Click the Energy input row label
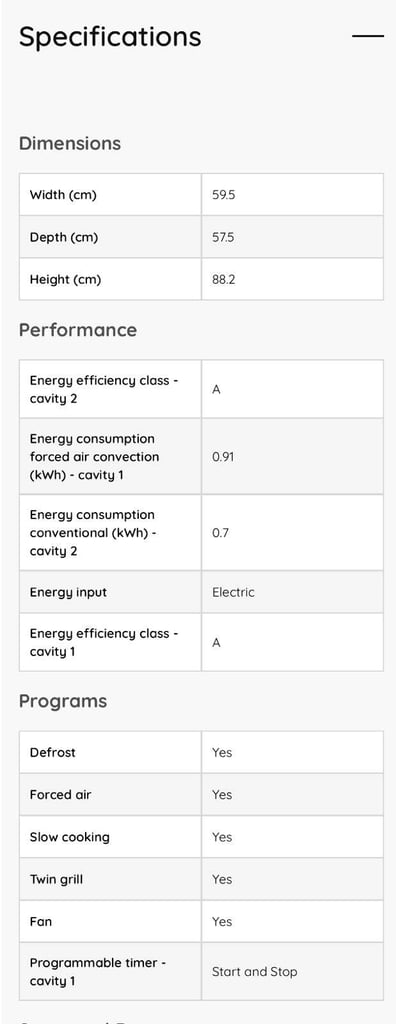Screen dimensions: 396x1024 point(68,592)
